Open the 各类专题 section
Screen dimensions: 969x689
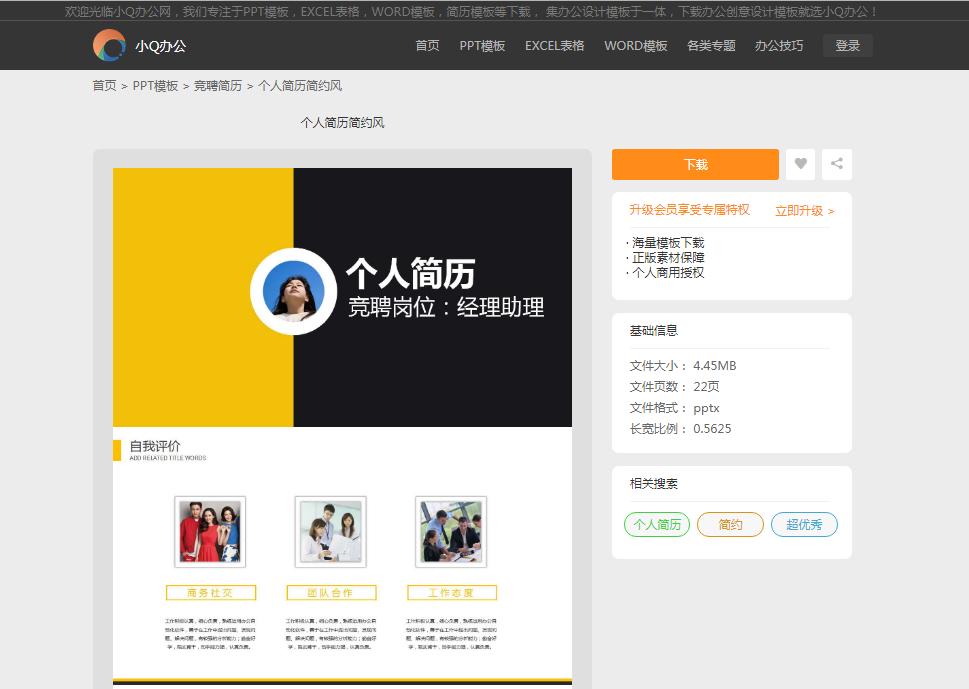click(x=710, y=45)
